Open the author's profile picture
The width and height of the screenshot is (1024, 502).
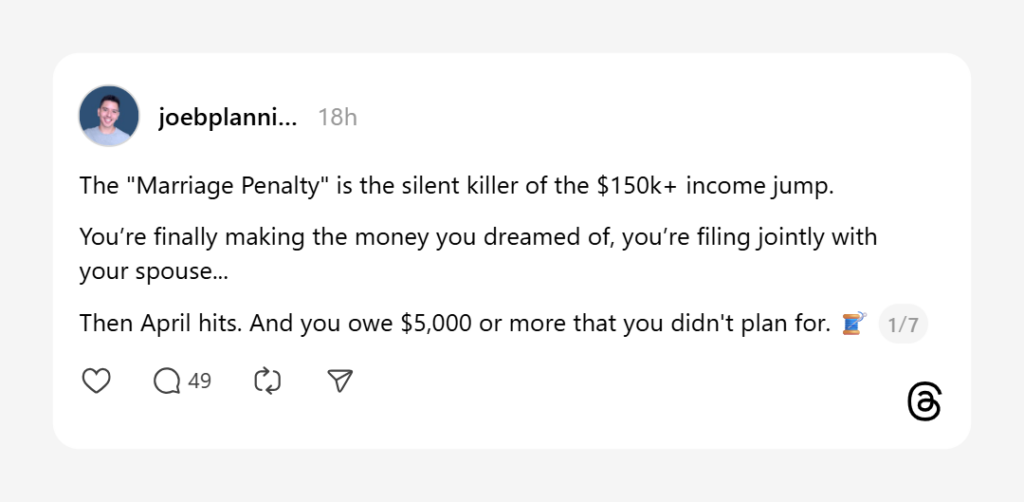(109, 116)
